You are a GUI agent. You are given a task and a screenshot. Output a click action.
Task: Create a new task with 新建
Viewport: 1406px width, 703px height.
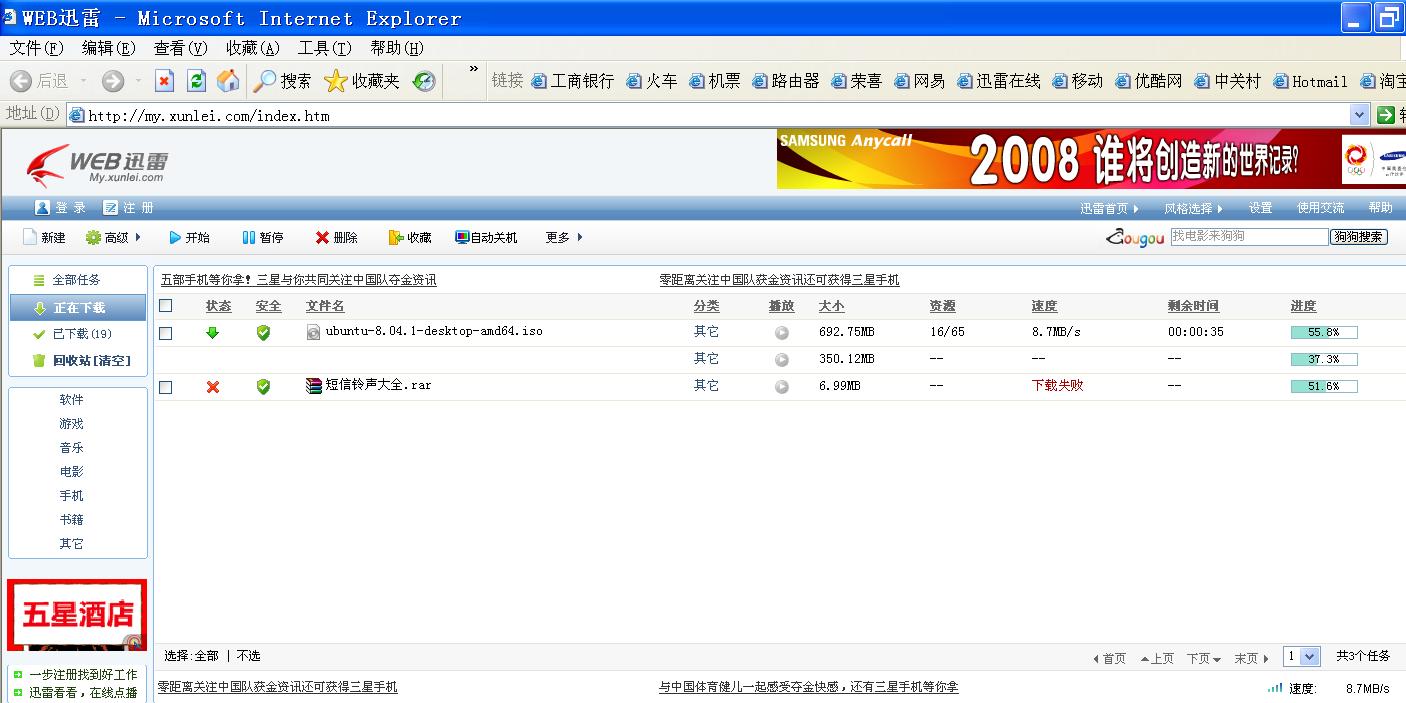(44, 237)
